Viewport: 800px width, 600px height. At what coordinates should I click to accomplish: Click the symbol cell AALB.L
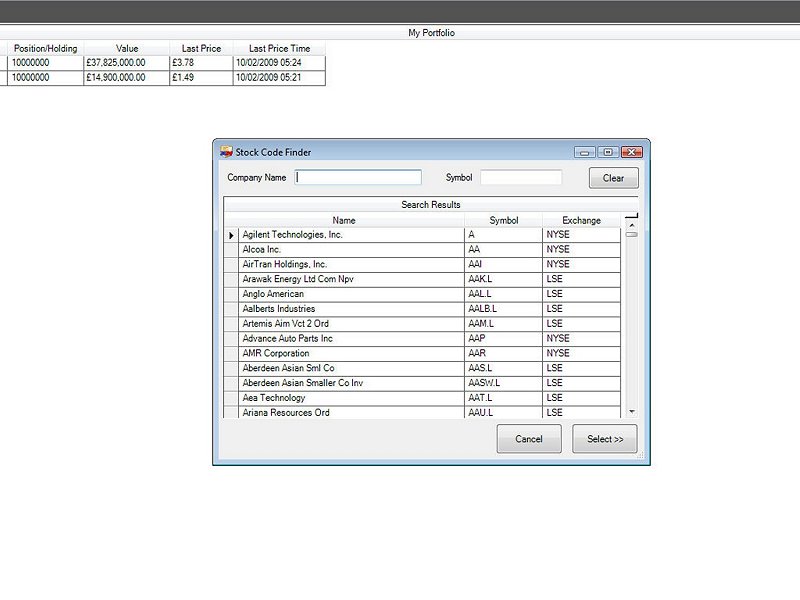tap(504, 309)
